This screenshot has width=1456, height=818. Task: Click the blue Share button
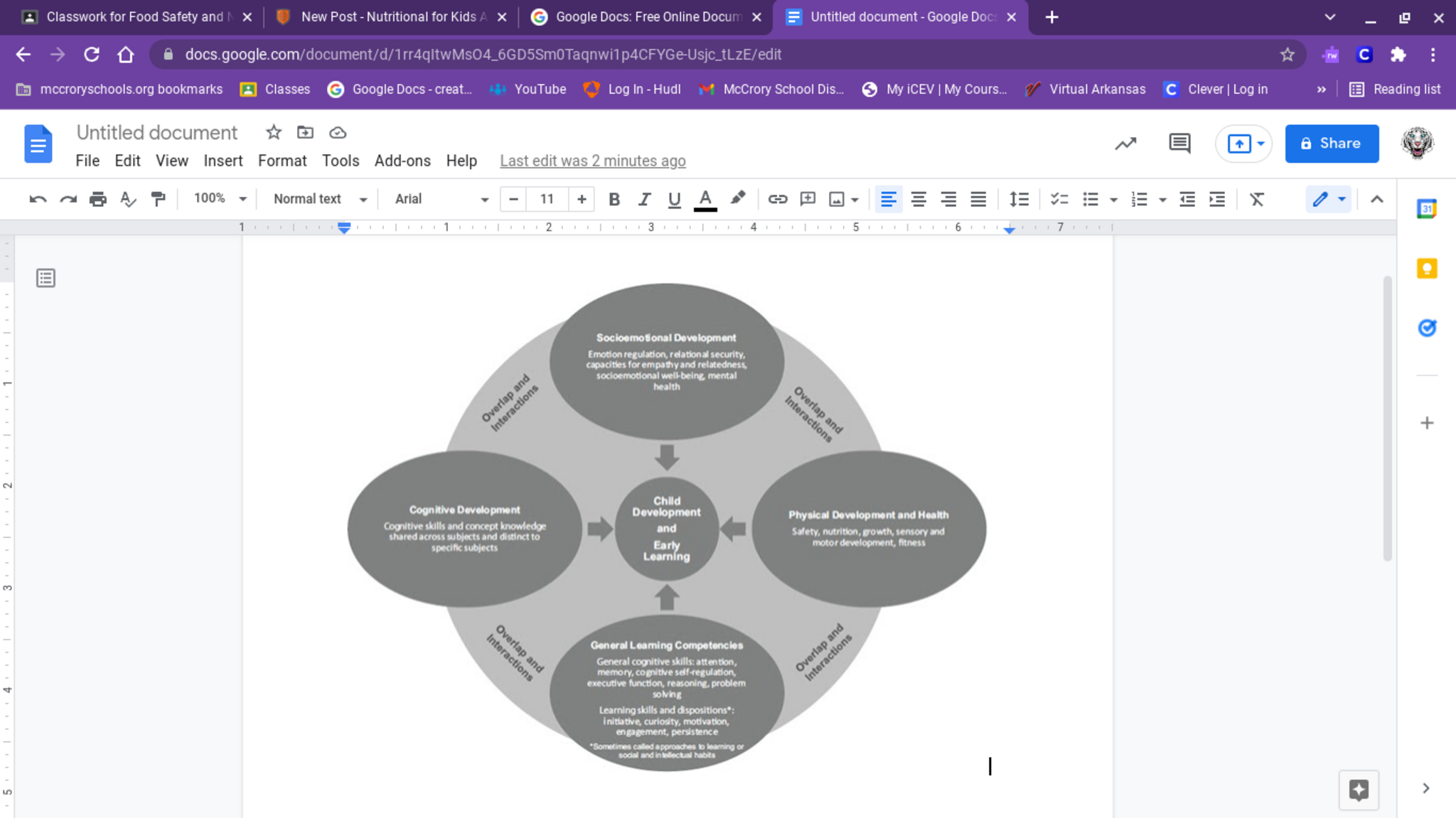pyautogui.click(x=1331, y=144)
